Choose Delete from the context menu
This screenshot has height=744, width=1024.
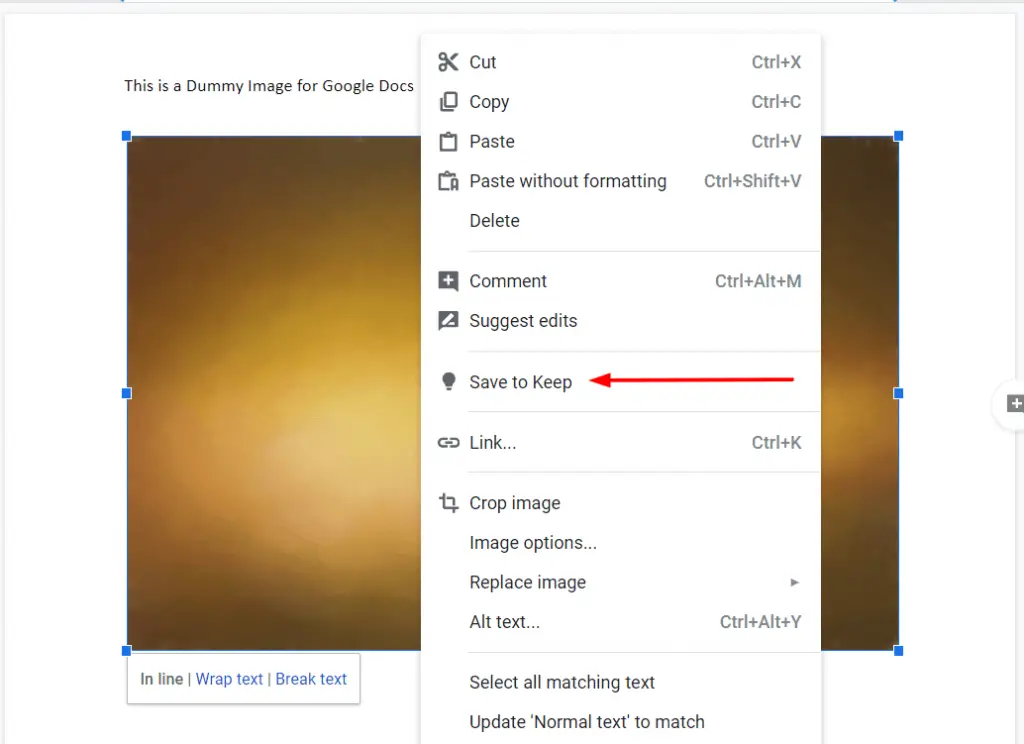click(x=494, y=220)
